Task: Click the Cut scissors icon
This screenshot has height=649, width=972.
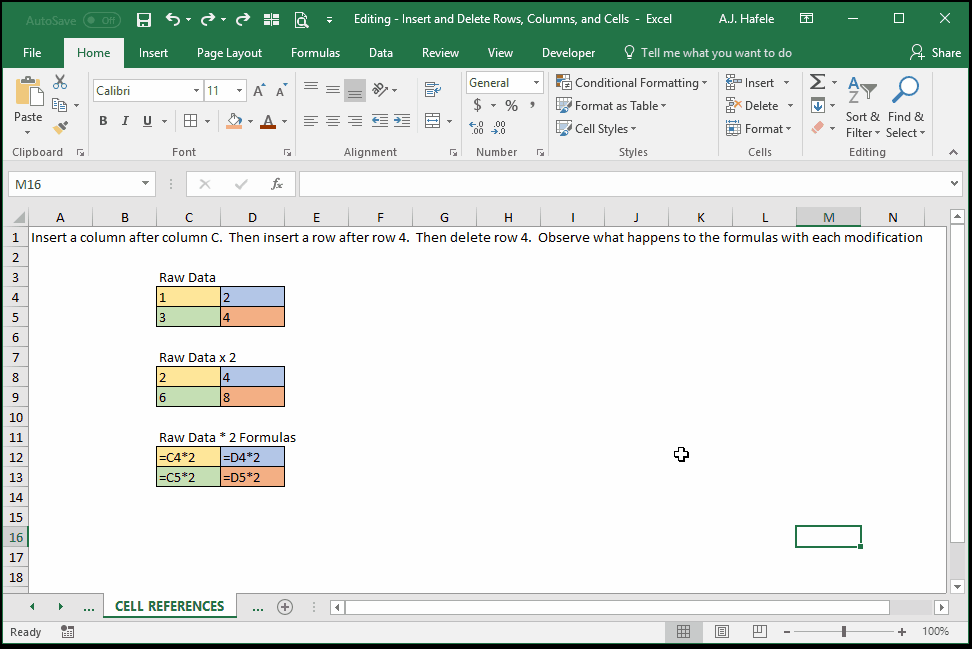Action: tap(60, 82)
